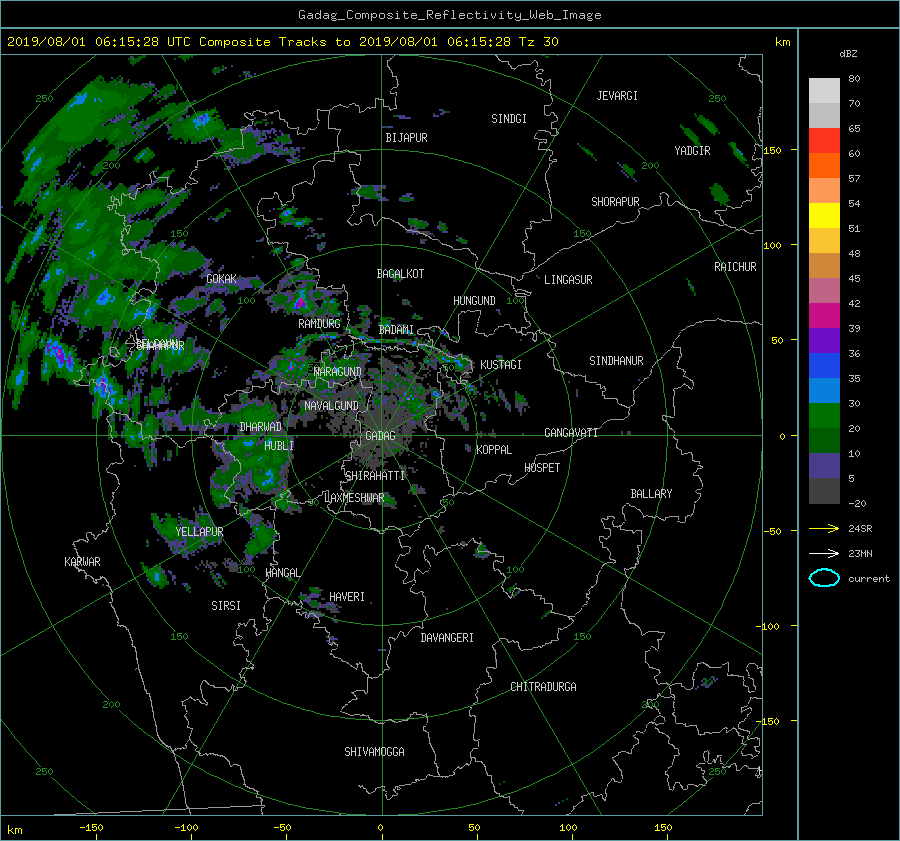Screen dimensions: 900x841
Task: Click the BIJAPUR city label
Action: click(406, 138)
